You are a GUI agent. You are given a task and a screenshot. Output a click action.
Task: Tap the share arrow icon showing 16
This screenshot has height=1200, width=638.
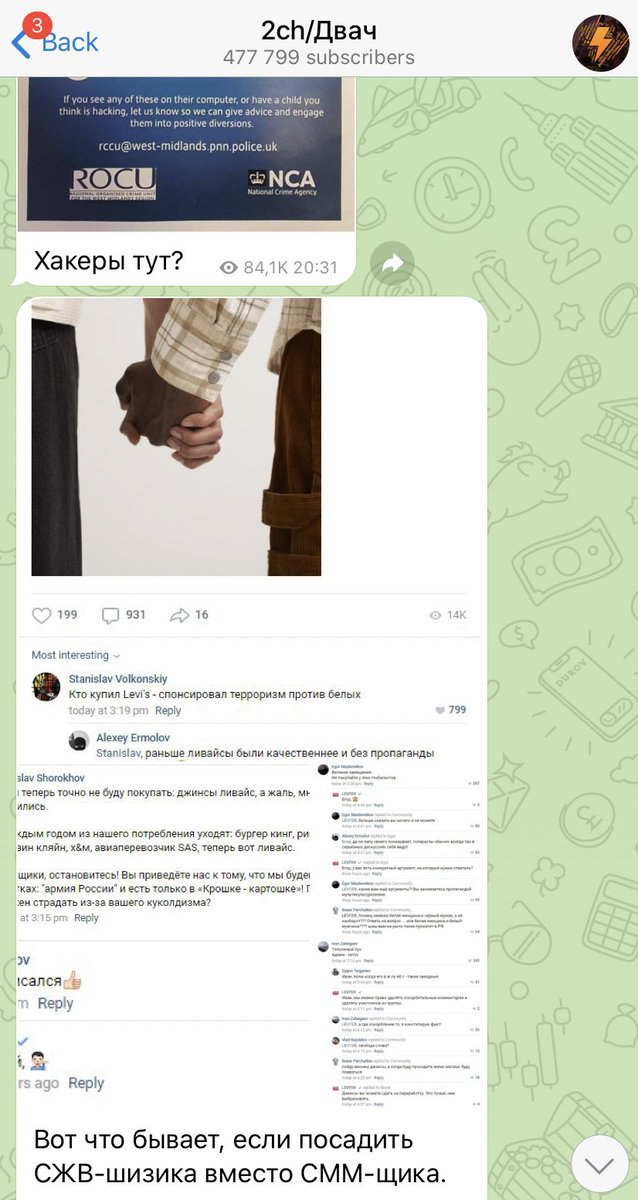(180, 614)
